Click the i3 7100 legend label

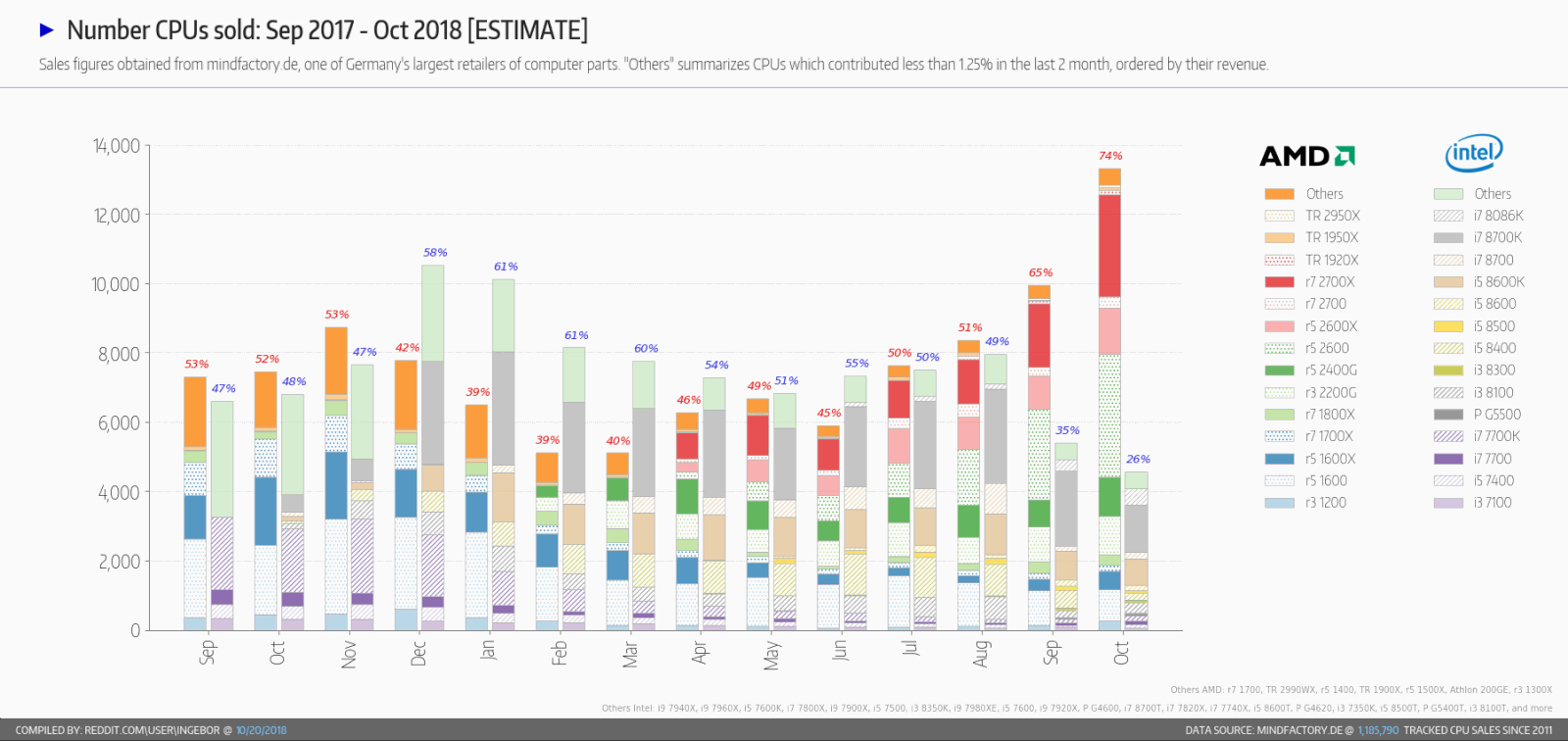pos(1492,503)
